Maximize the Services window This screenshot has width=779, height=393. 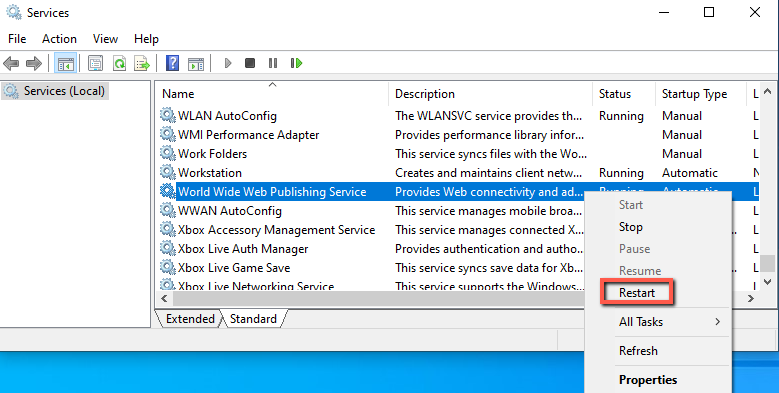click(709, 12)
